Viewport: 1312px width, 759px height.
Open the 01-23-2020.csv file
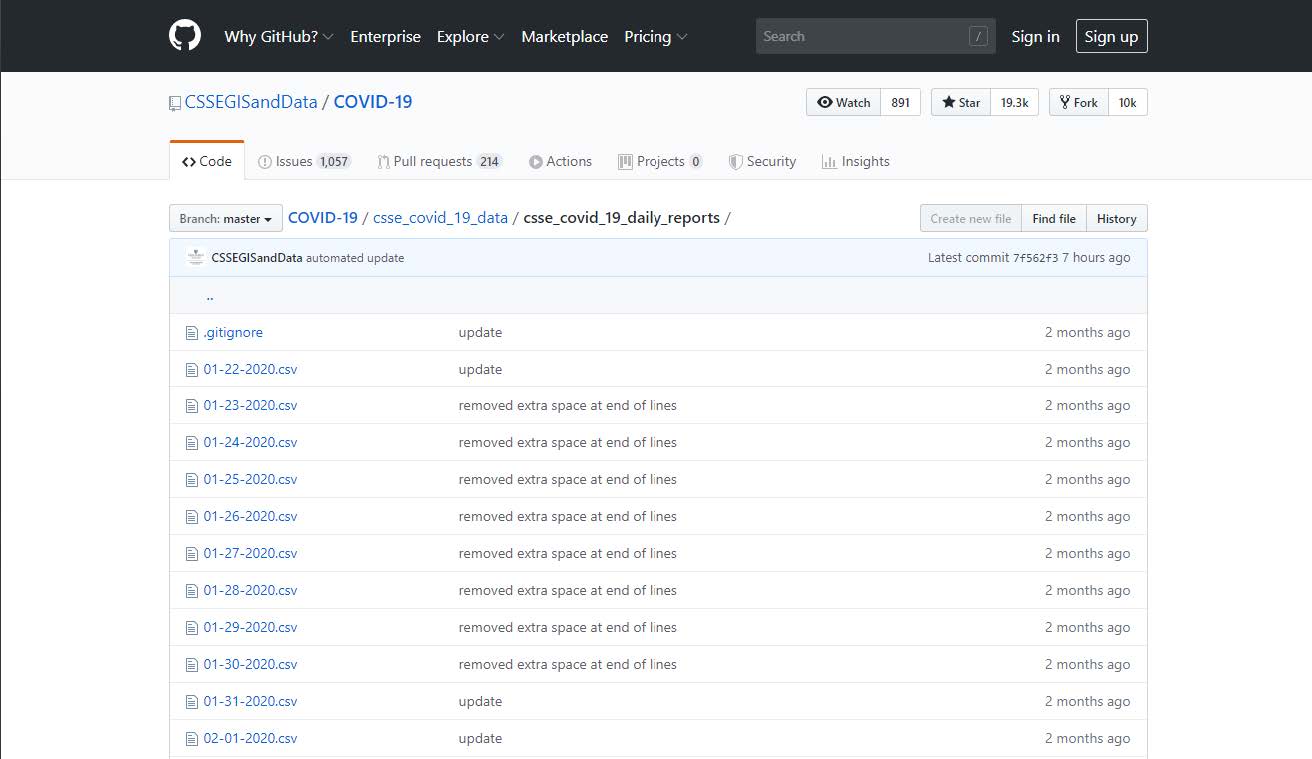click(250, 405)
